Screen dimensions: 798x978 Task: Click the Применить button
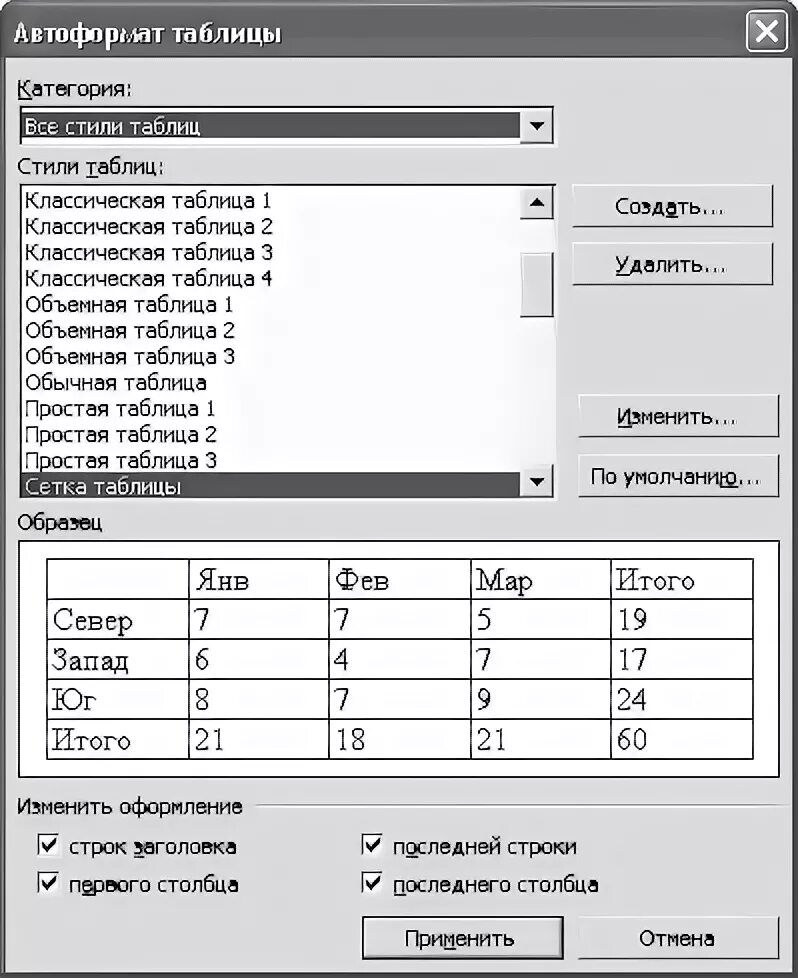(462, 938)
